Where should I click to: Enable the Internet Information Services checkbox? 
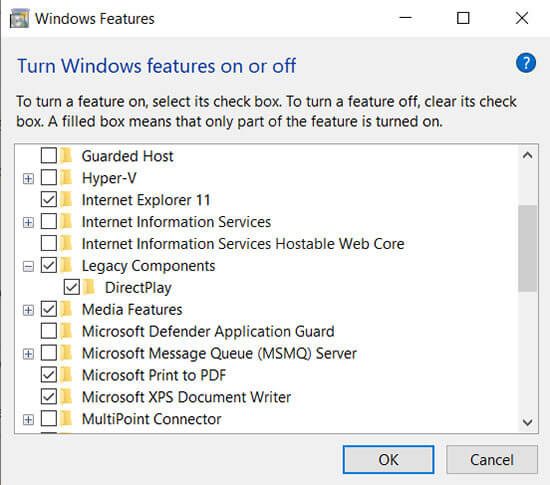[49, 221]
